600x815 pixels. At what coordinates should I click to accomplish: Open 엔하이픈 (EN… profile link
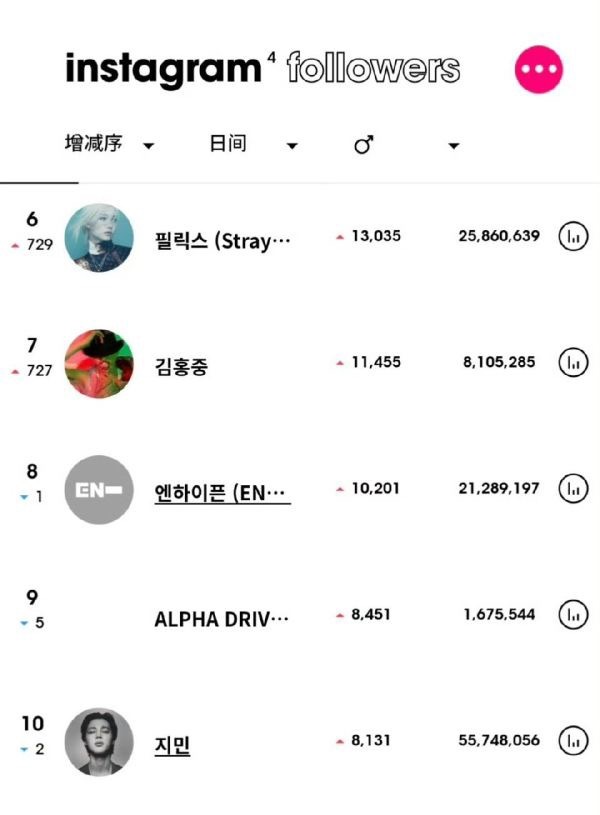coord(222,492)
